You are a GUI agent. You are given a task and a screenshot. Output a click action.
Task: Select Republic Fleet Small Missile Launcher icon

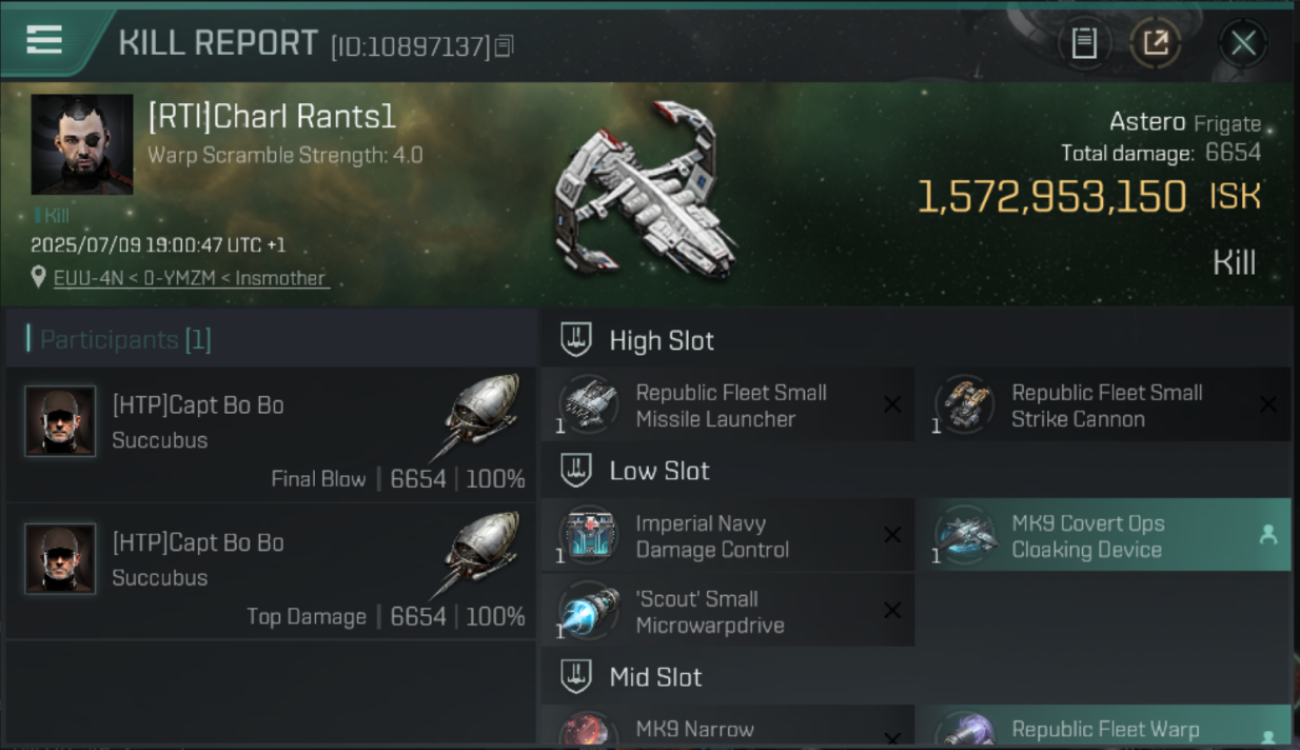(x=588, y=404)
